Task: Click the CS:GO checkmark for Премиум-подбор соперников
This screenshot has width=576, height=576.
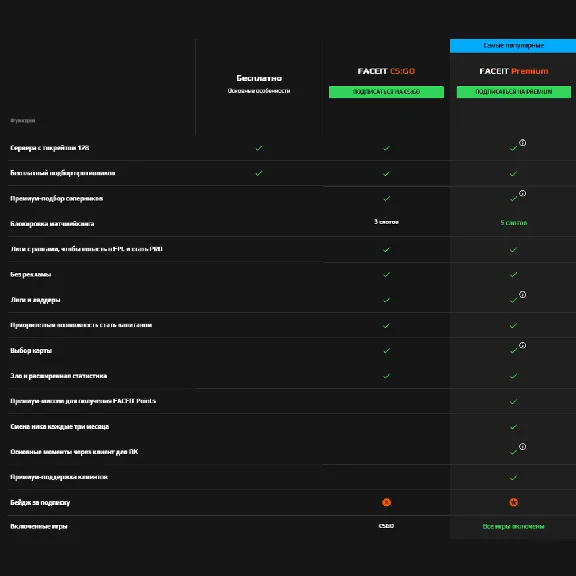Action: pyautogui.click(x=386, y=198)
